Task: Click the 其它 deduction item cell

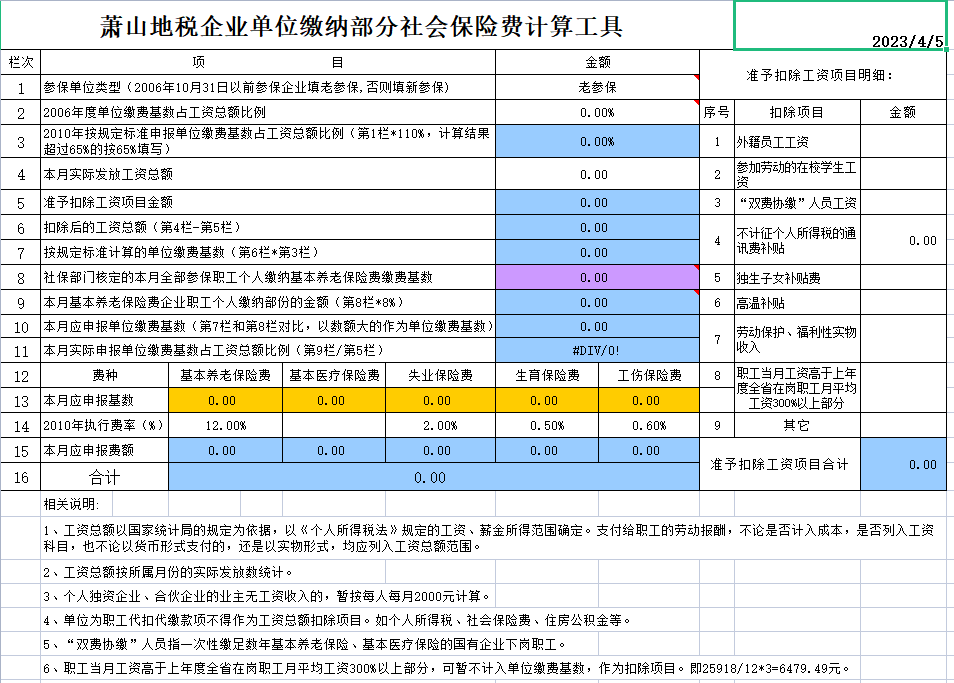Action: [x=797, y=426]
